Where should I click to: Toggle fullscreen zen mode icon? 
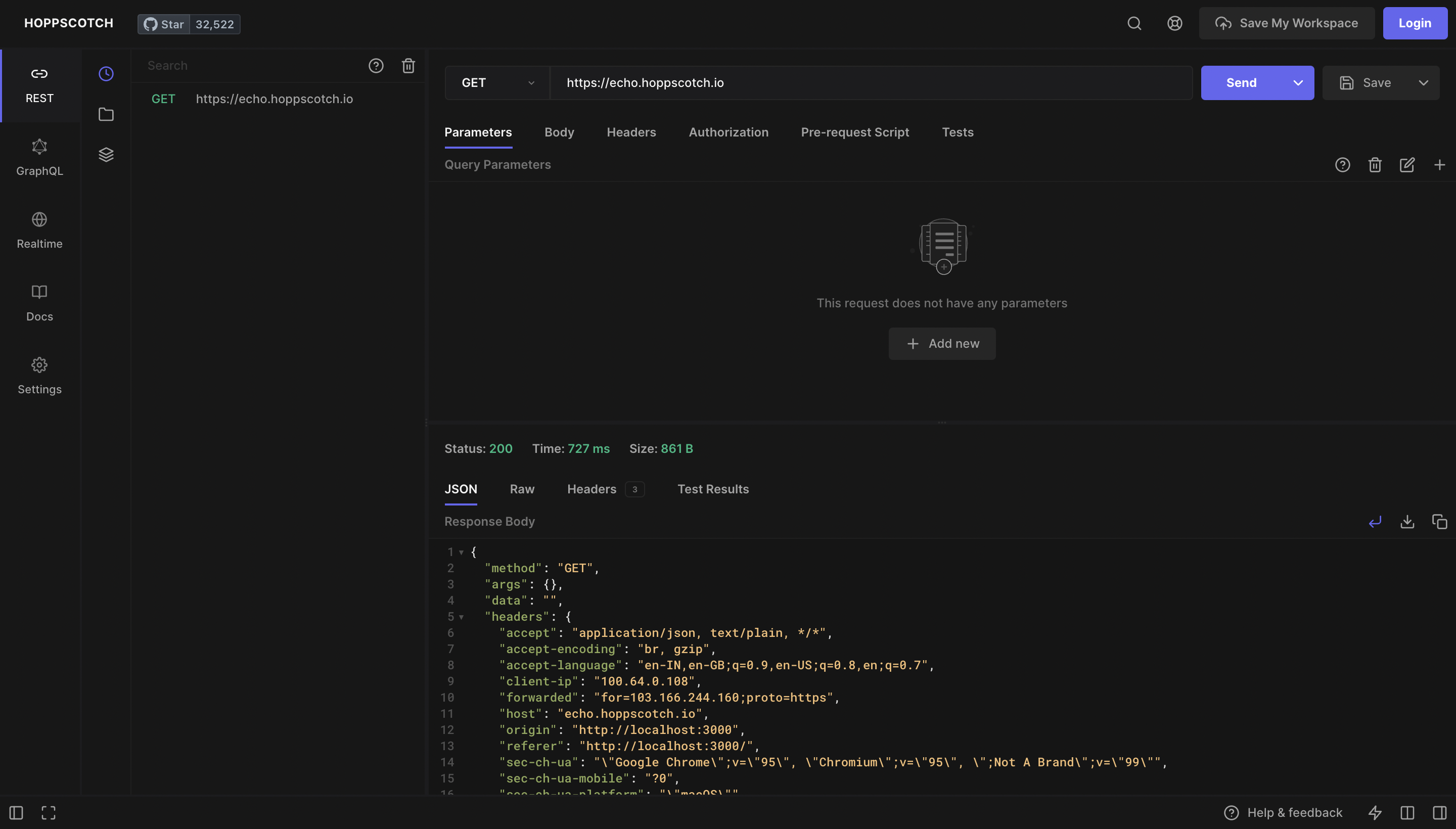(x=49, y=812)
